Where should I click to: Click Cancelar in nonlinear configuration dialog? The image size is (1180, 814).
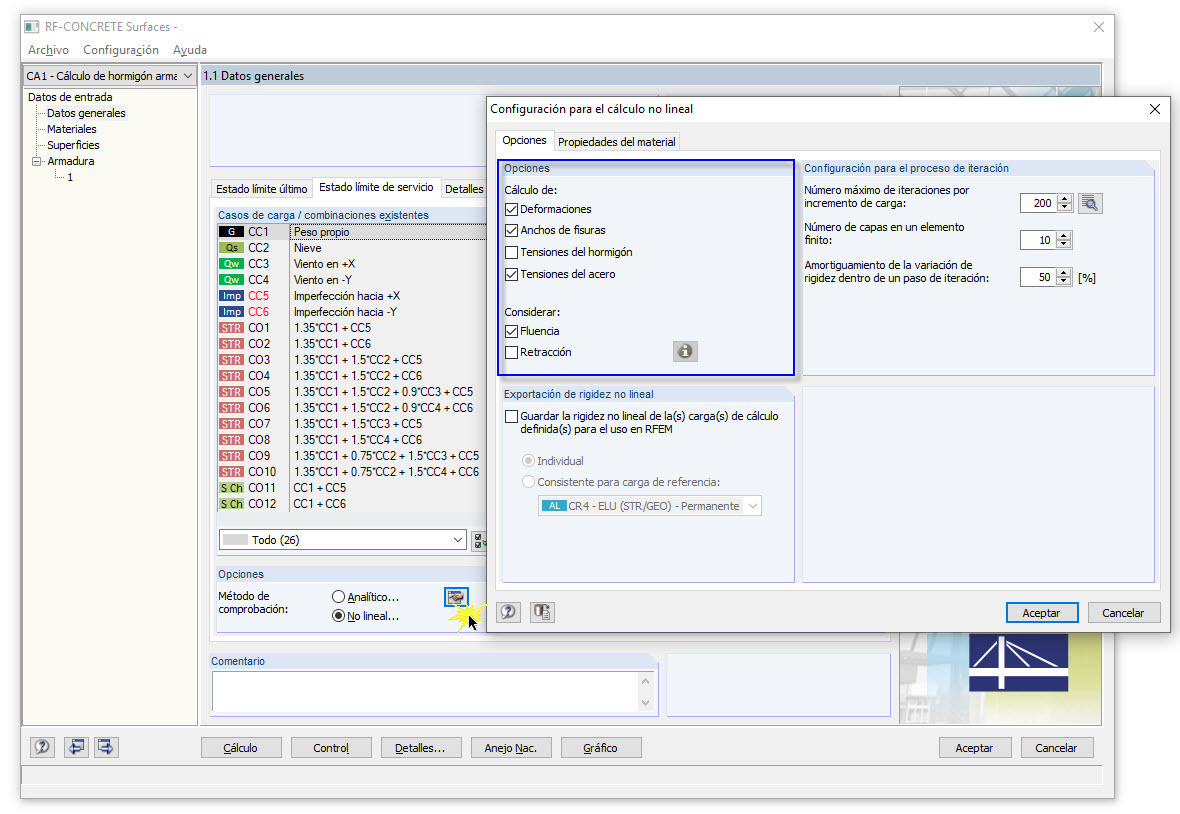[1123, 613]
